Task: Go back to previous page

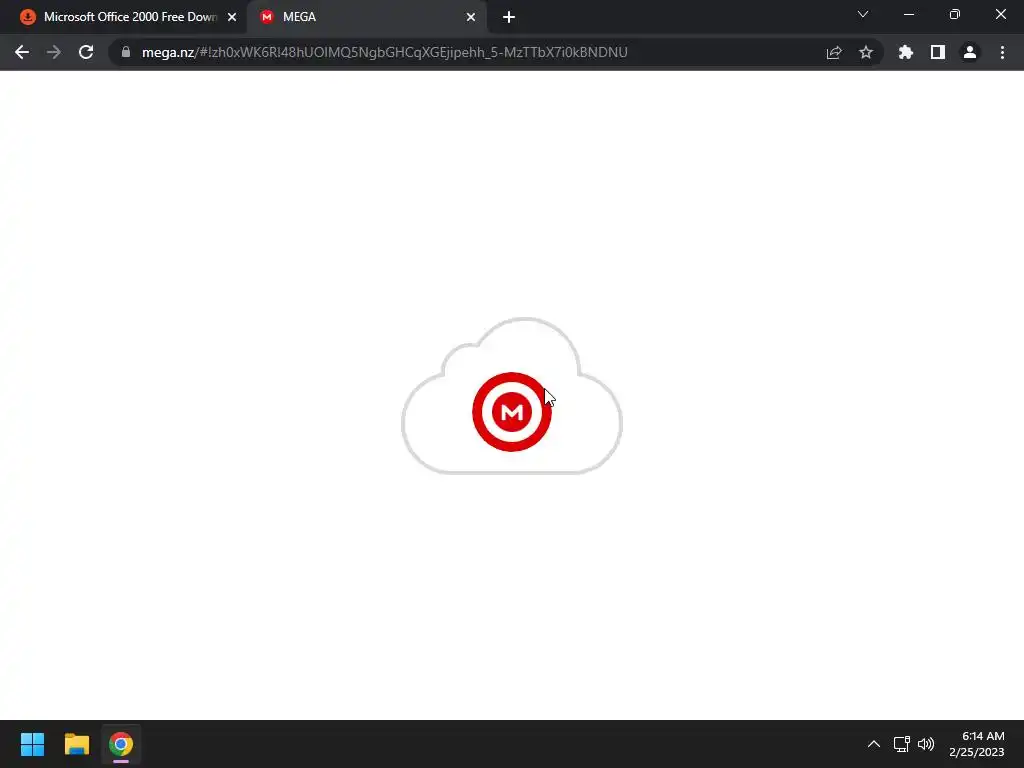Action: [22, 52]
